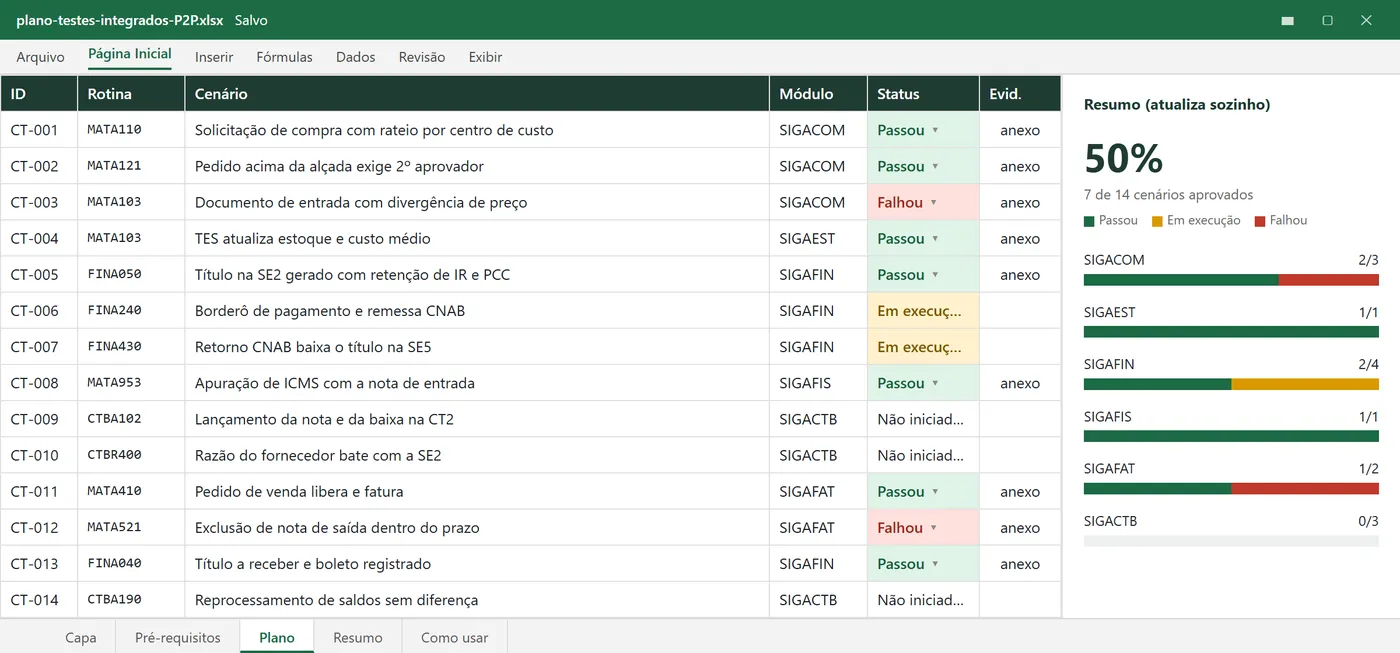The image size is (1400, 653).
Task: Click the red Falhou legend swatch
Action: pyautogui.click(x=1260, y=220)
